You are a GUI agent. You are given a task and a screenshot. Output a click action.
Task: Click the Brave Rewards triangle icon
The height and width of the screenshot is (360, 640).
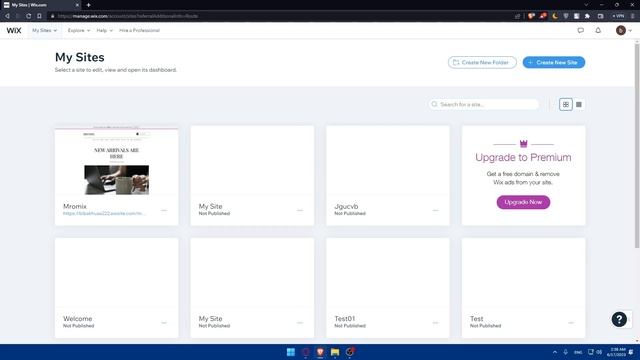click(543, 16)
